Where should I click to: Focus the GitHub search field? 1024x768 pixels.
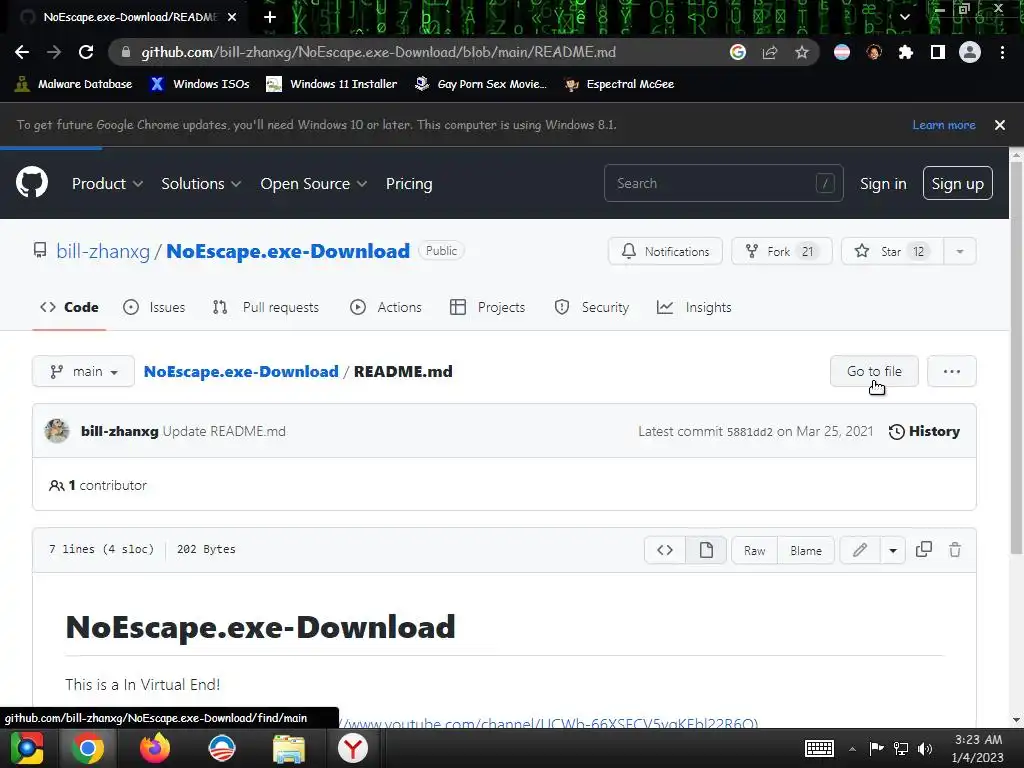(724, 184)
